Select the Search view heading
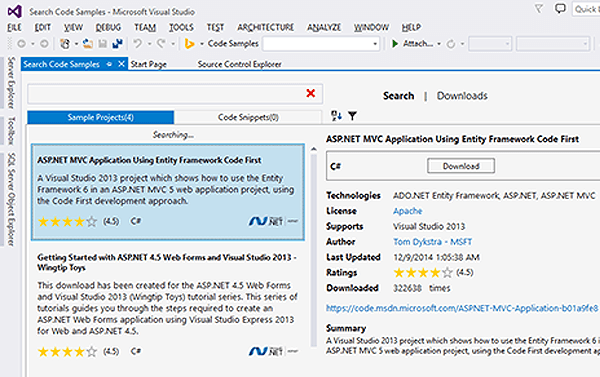Viewport: 600px width, 377px height. pos(398,96)
